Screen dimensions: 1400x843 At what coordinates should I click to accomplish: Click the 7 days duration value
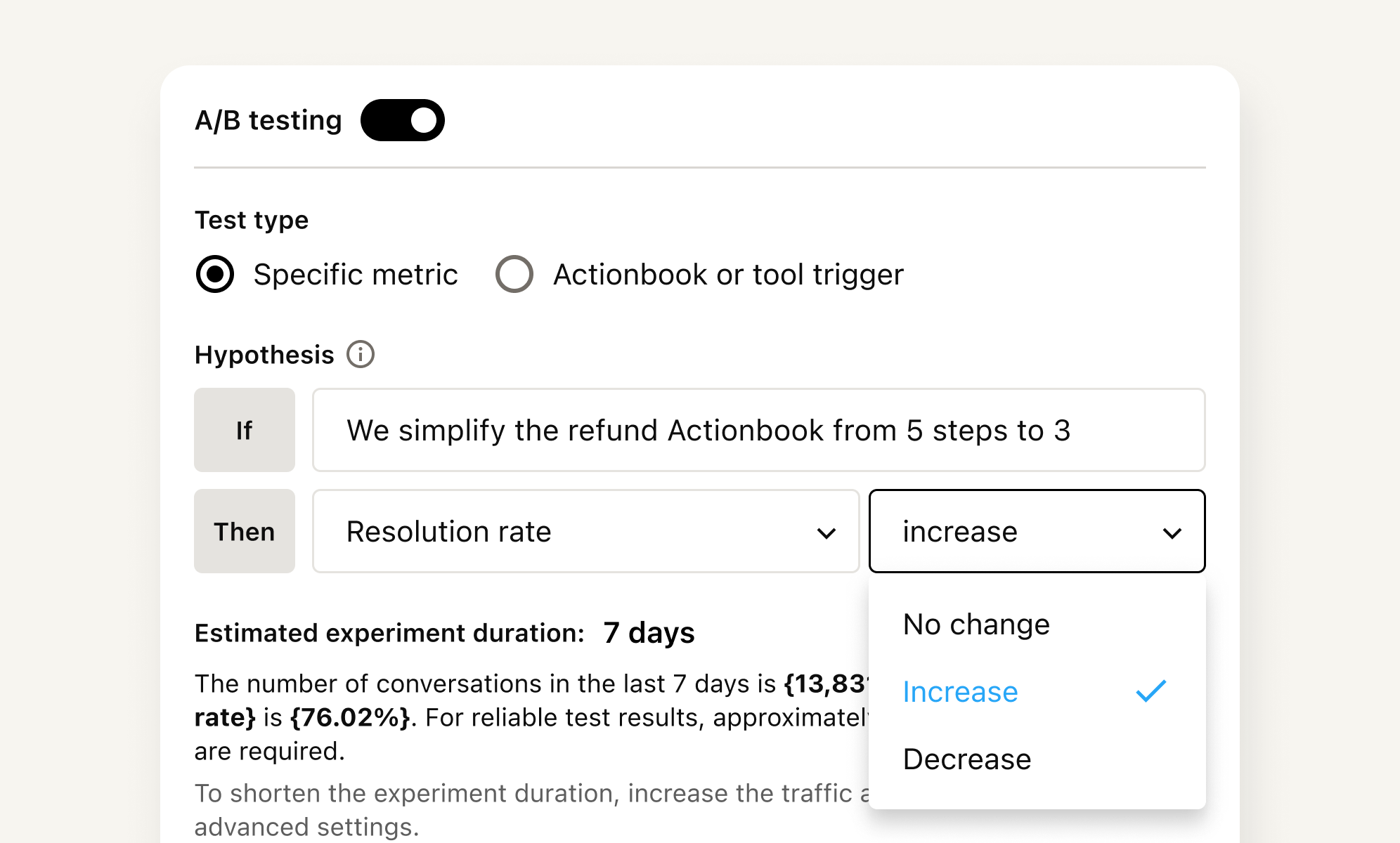tap(649, 633)
